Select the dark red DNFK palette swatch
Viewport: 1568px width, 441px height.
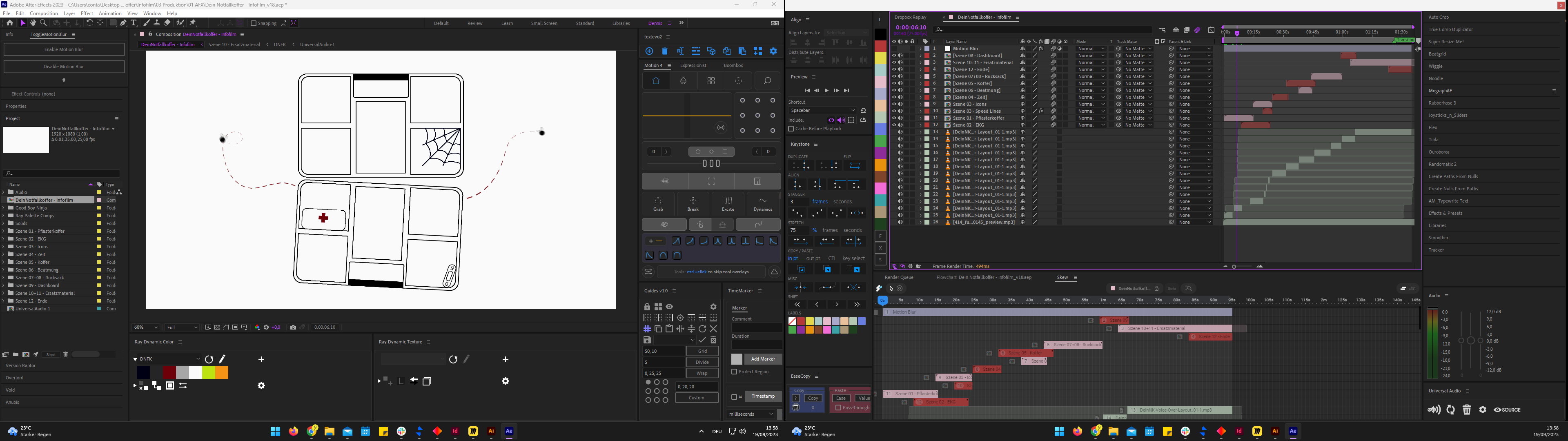[169, 372]
